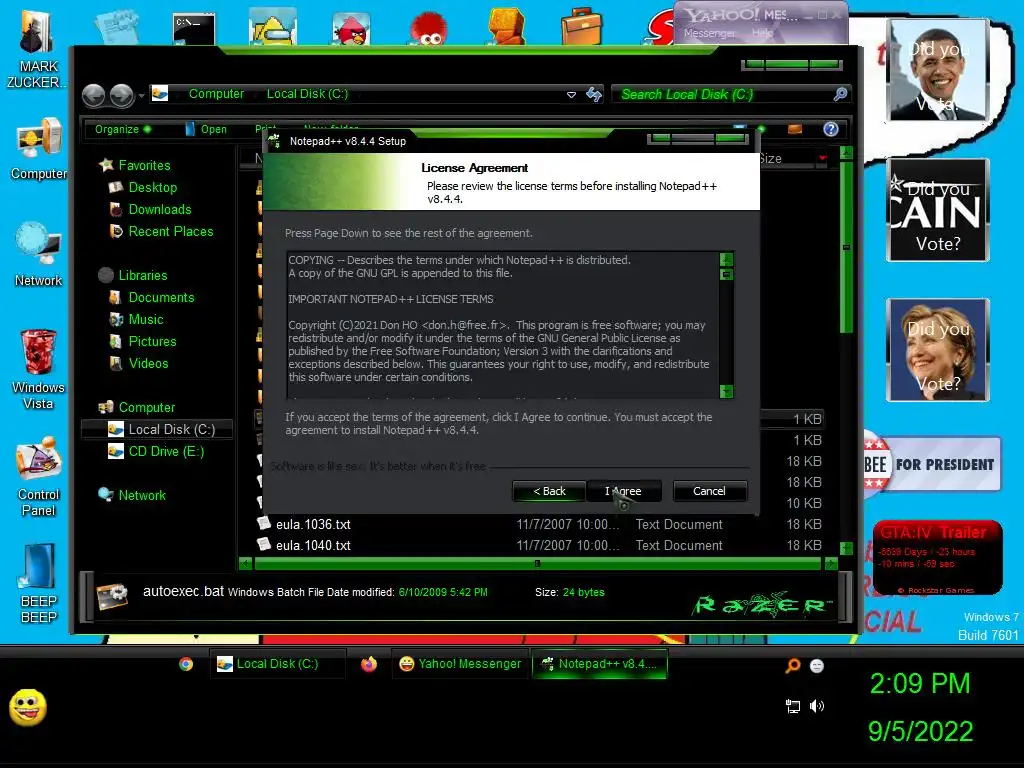Refresh the Local Disk (C:) folder

[594, 95]
